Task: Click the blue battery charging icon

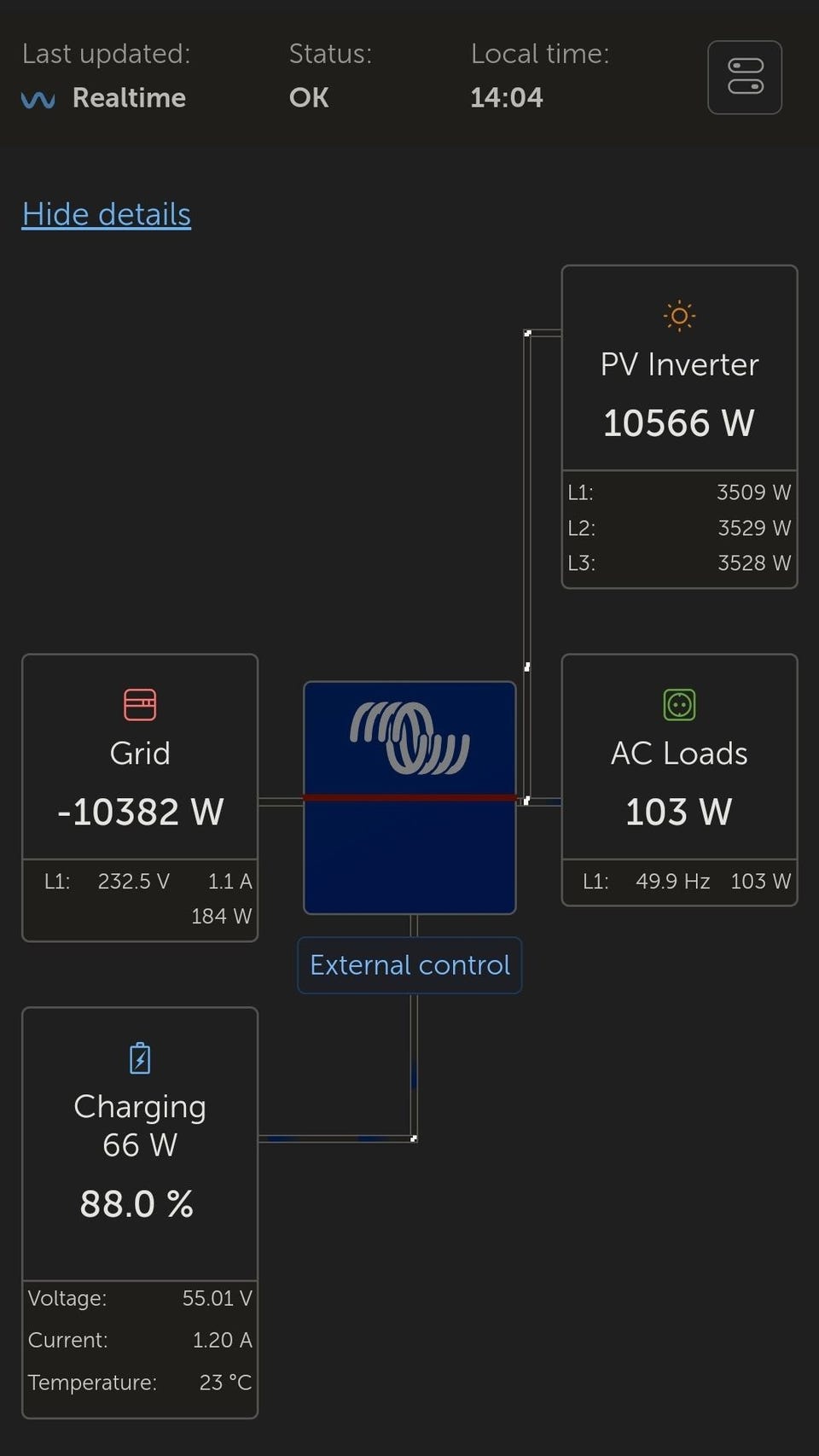Action: (140, 1058)
